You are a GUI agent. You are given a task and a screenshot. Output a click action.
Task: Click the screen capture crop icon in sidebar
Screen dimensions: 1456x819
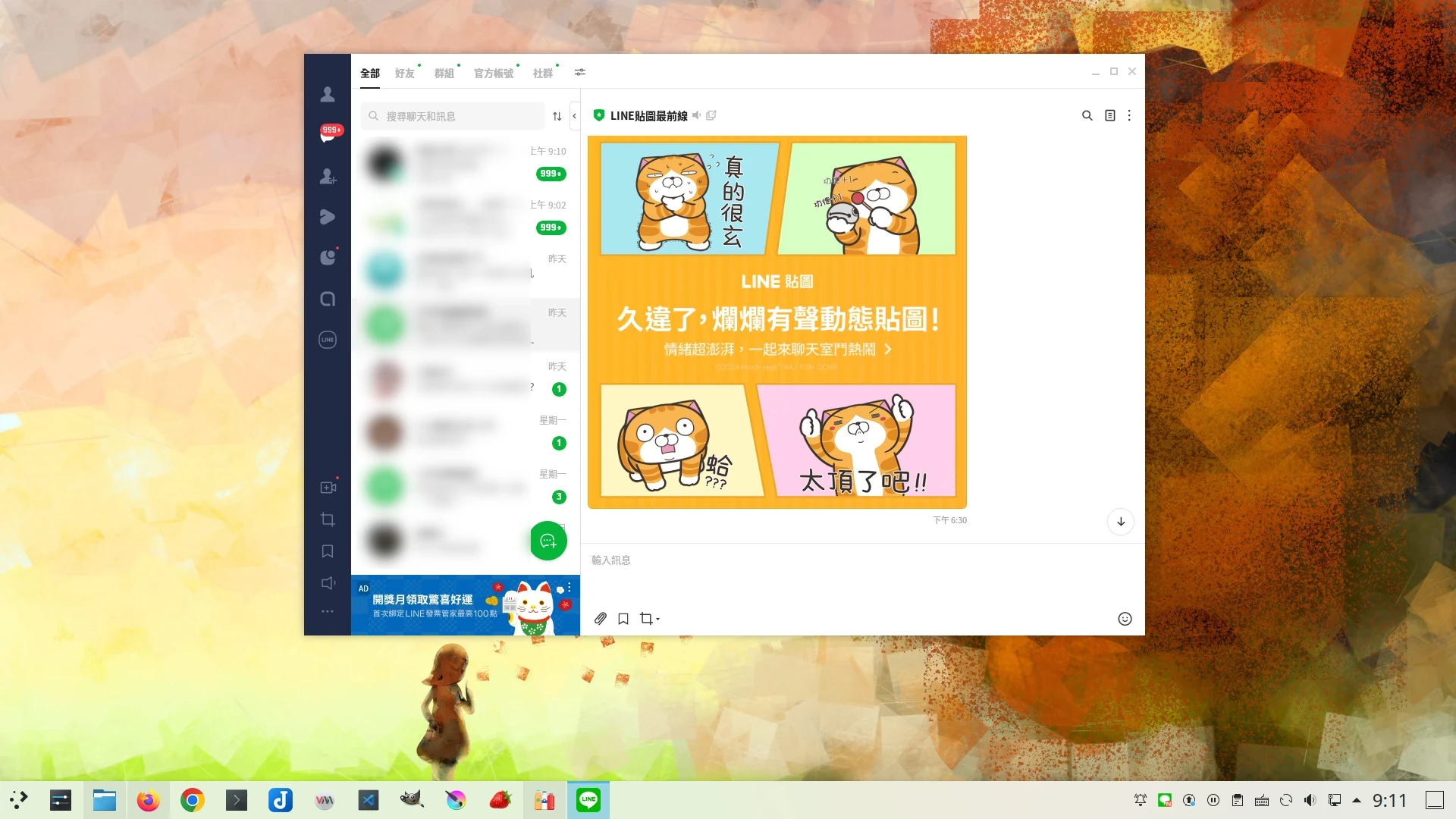point(328,519)
